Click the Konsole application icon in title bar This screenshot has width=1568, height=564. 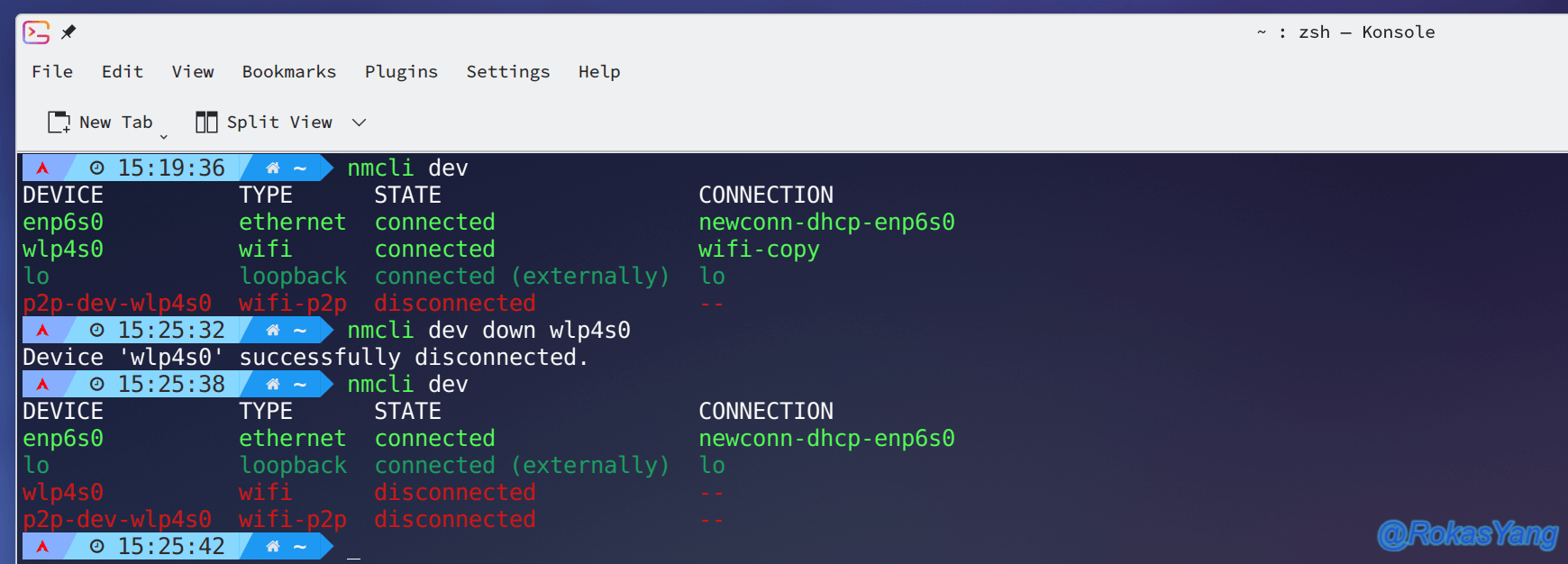36,32
